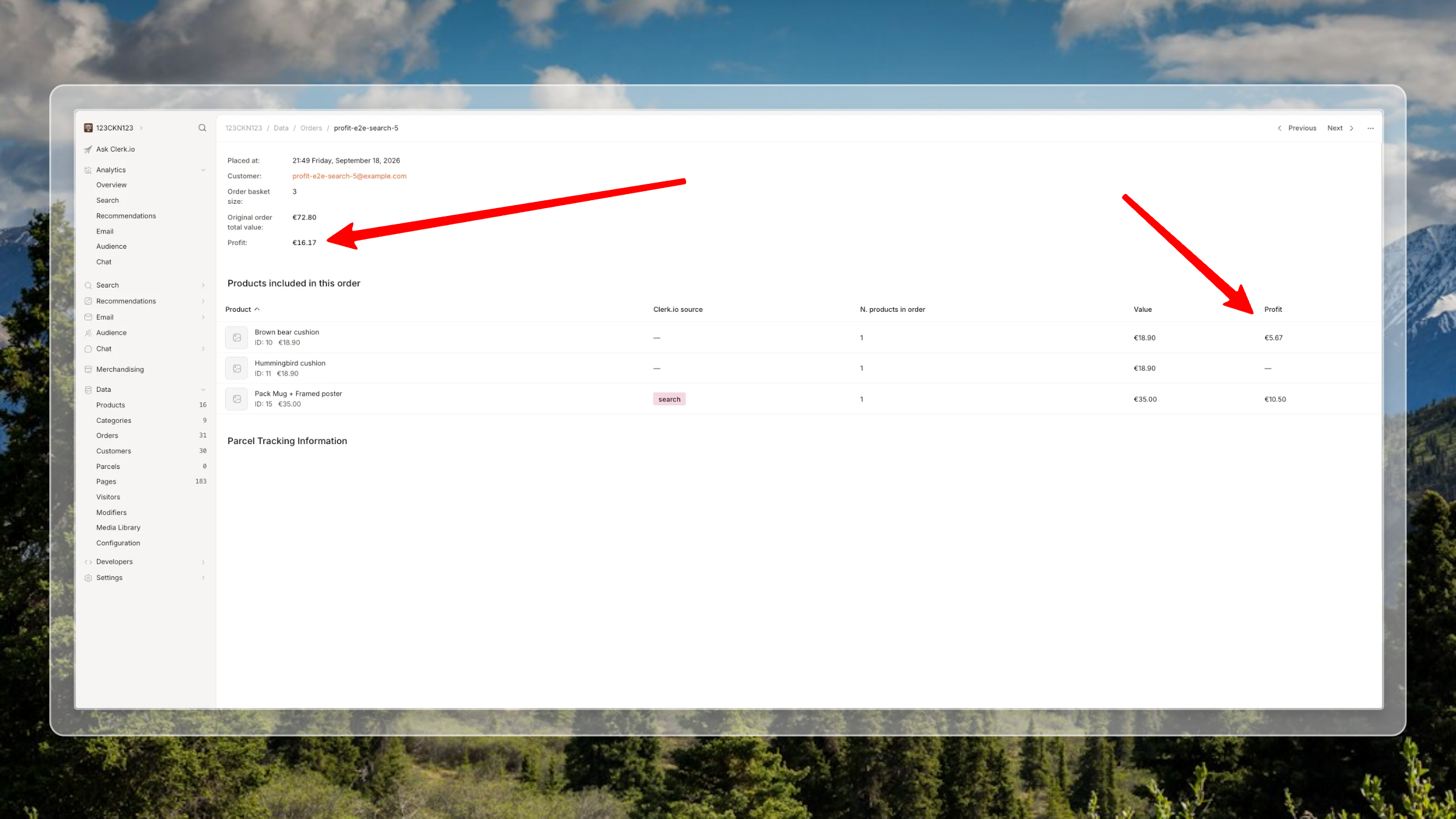1456x819 pixels.
Task: Open Configuration in sidebar
Action: pos(118,544)
